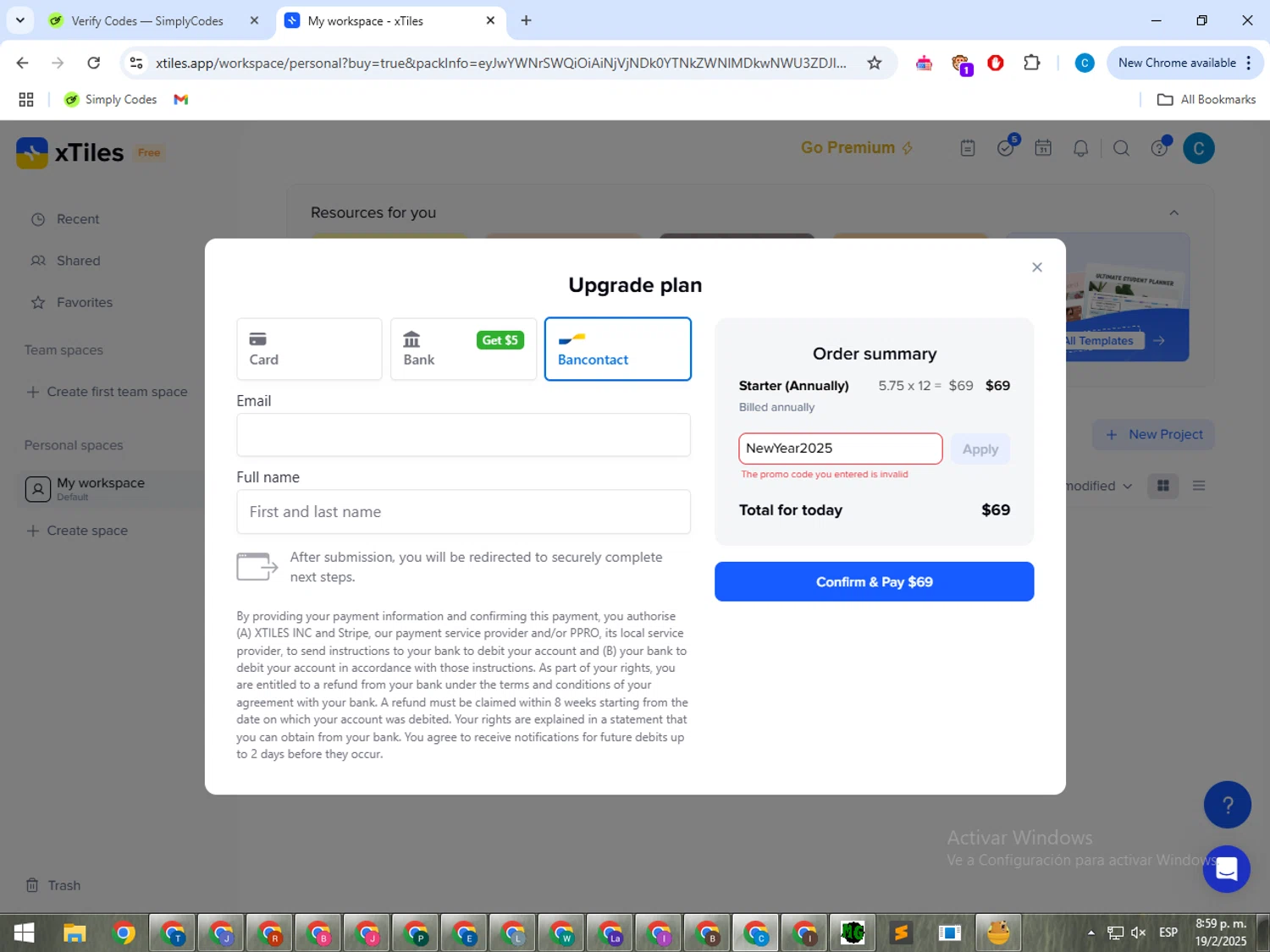The width and height of the screenshot is (1270, 952).
Task: Click the blue help question bubble
Action: [x=1227, y=805]
